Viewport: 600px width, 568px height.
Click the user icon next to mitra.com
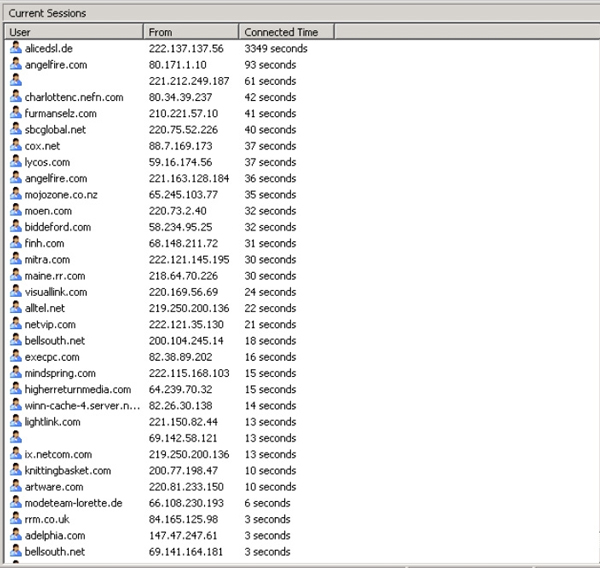pos(16,259)
